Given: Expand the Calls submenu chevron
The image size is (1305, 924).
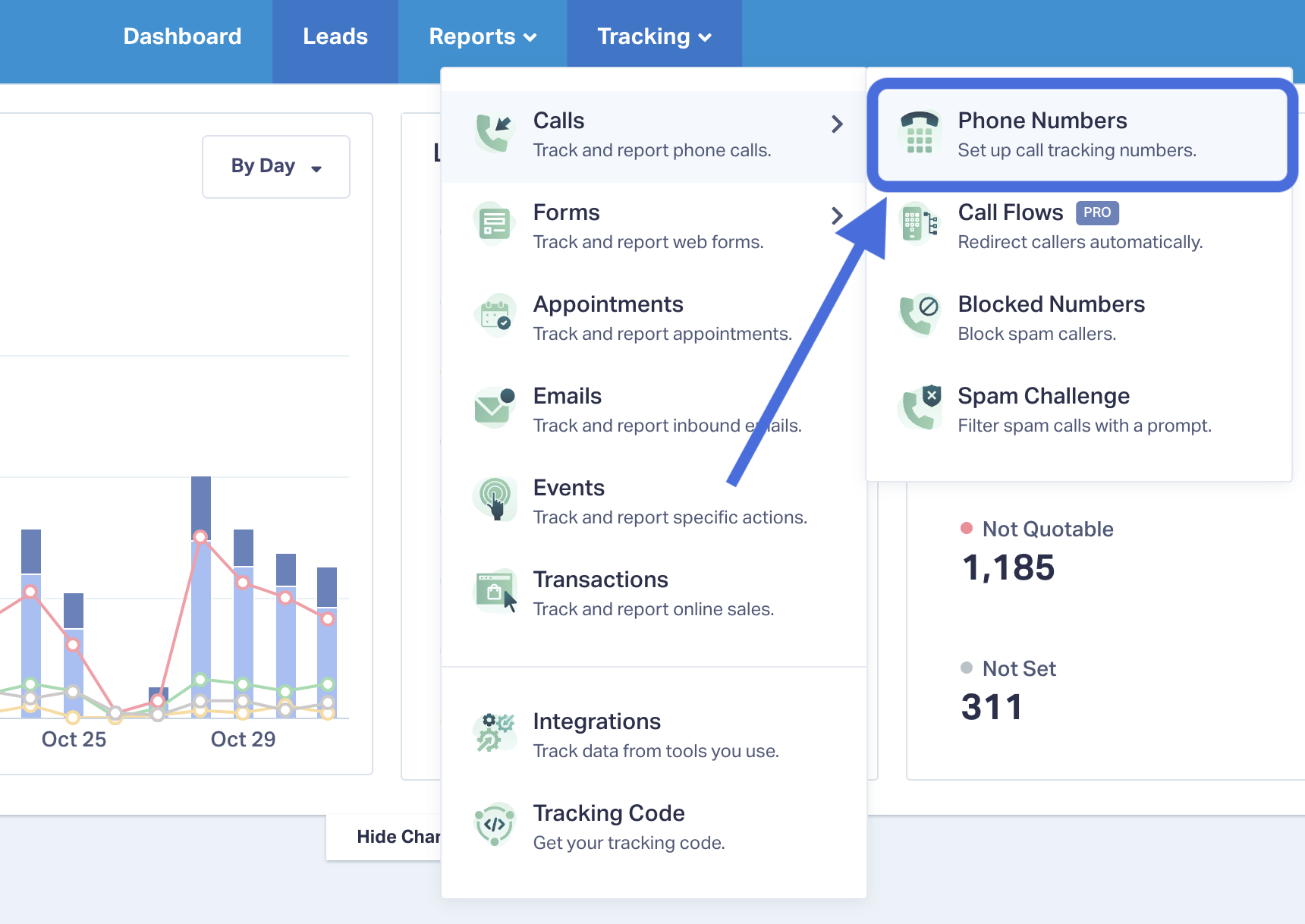Looking at the screenshot, I should 837,124.
